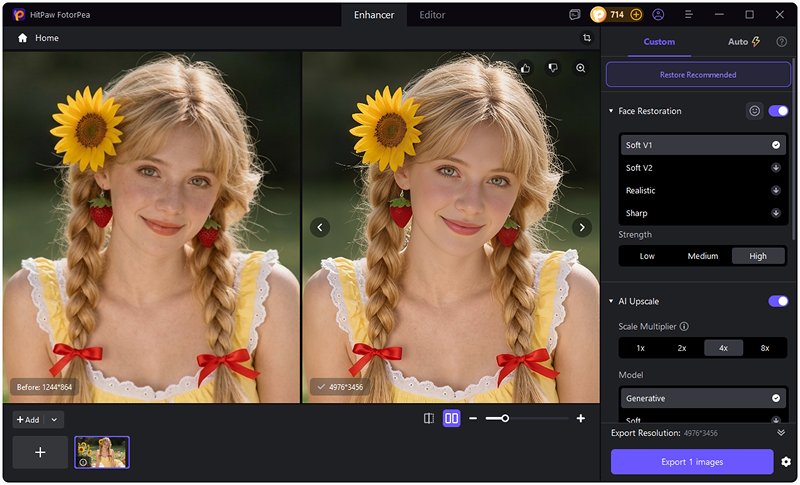
Task: Choose the 4x scale multiplier
Action: (723, 348)
